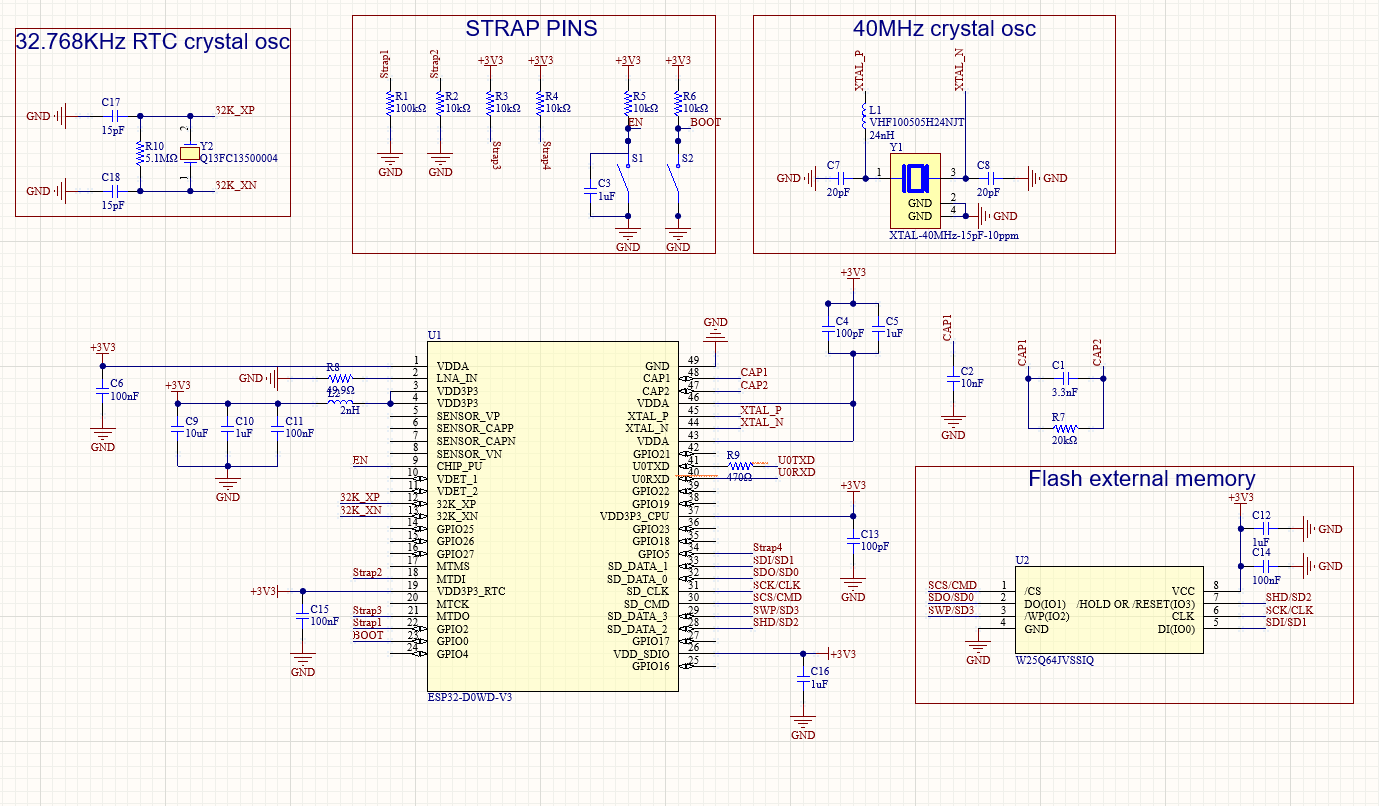Click the 'Flash external memory' title

click(1141, 479)
